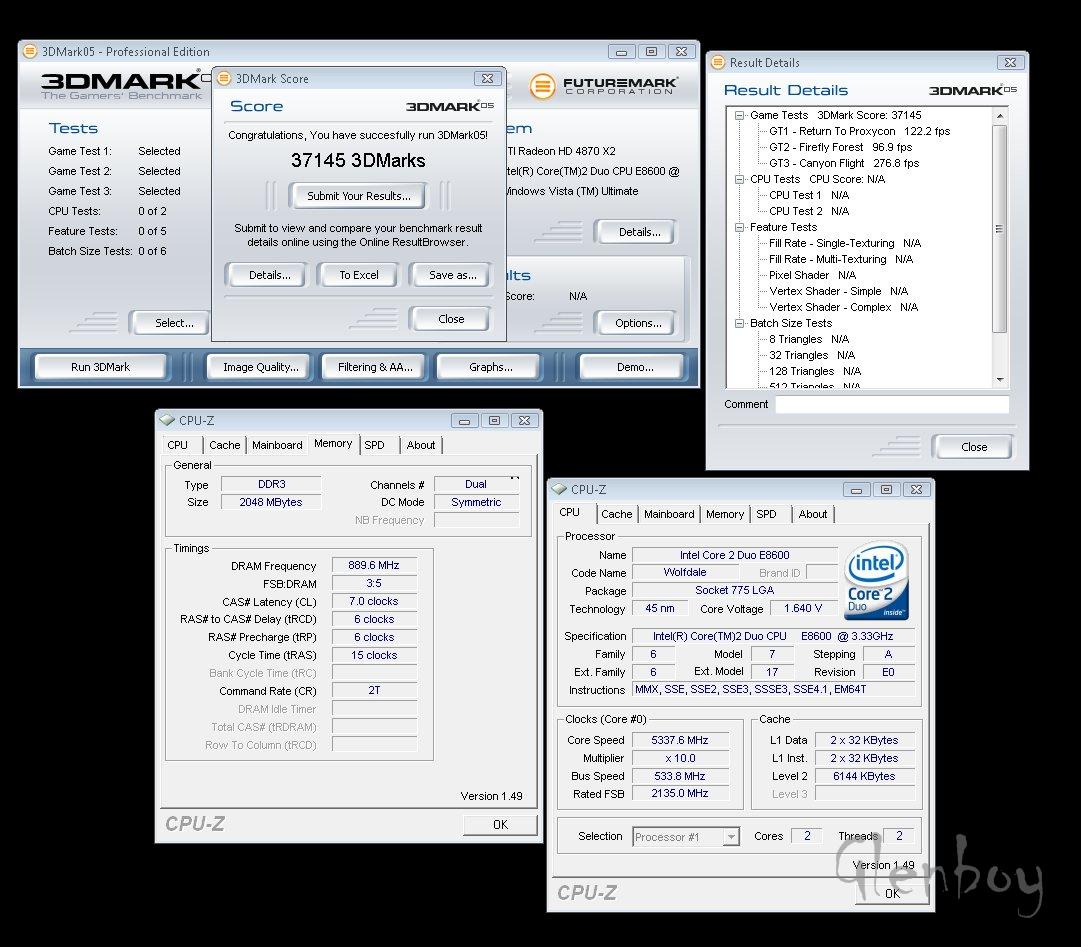This screenshot has height=947, width=1081.
Task: Collapse the Game Tests tree node
Action: click(740, 115)
